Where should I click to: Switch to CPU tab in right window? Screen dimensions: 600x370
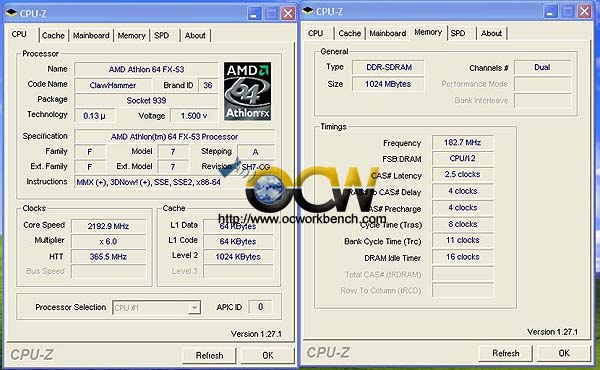coord(316,34)
